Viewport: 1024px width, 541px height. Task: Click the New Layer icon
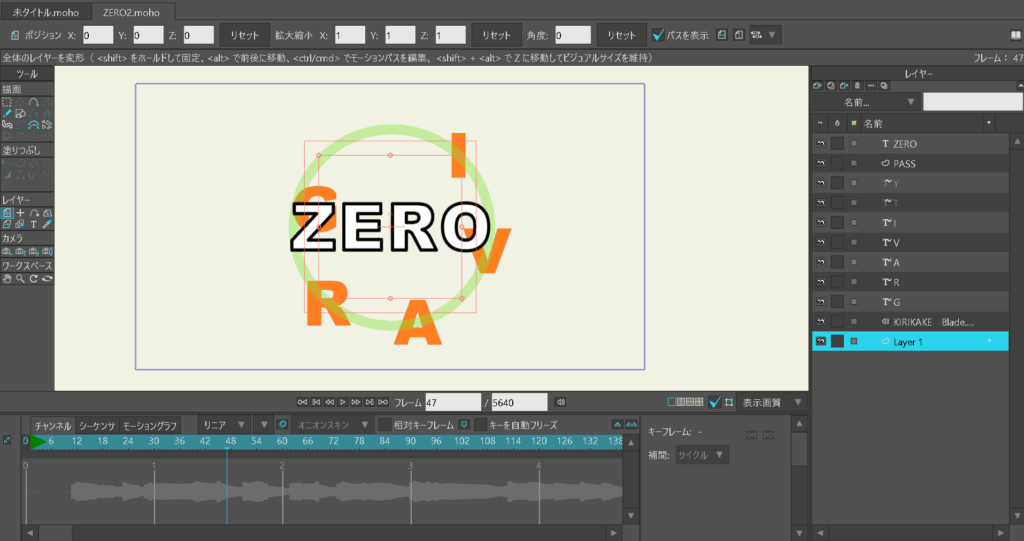pos(818,85)
